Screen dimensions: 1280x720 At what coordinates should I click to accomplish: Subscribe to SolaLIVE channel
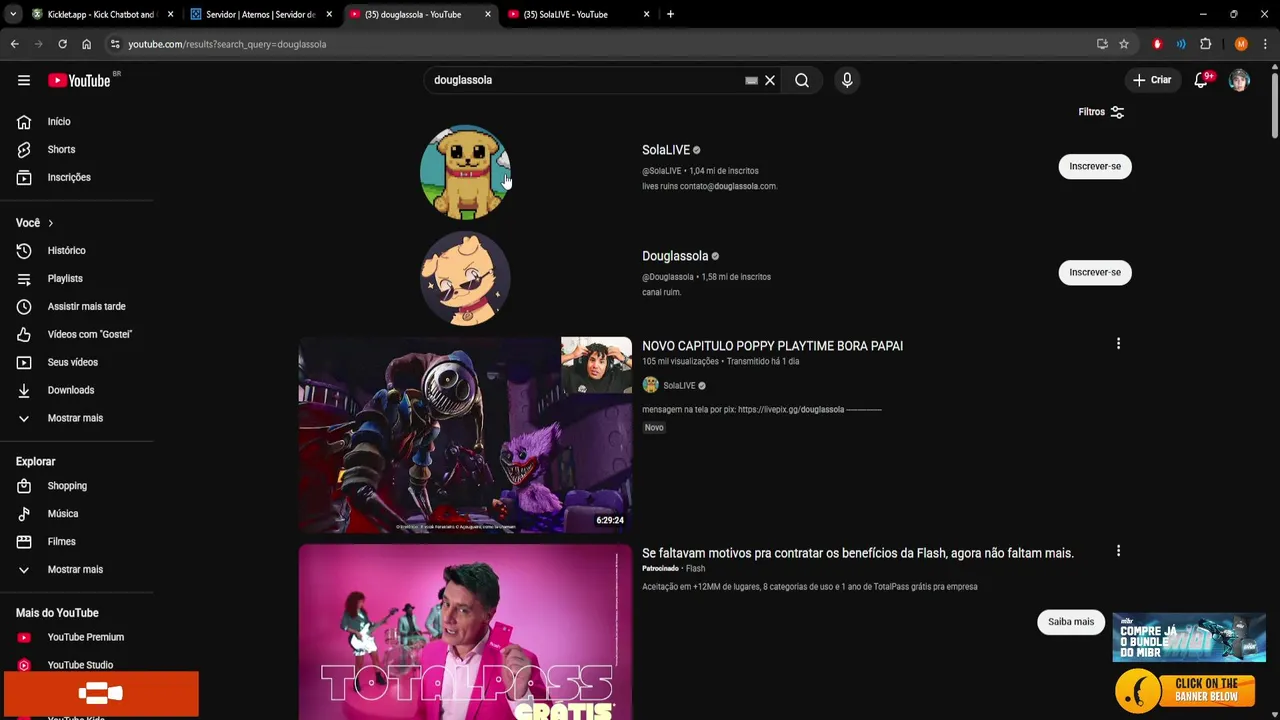1095,166
